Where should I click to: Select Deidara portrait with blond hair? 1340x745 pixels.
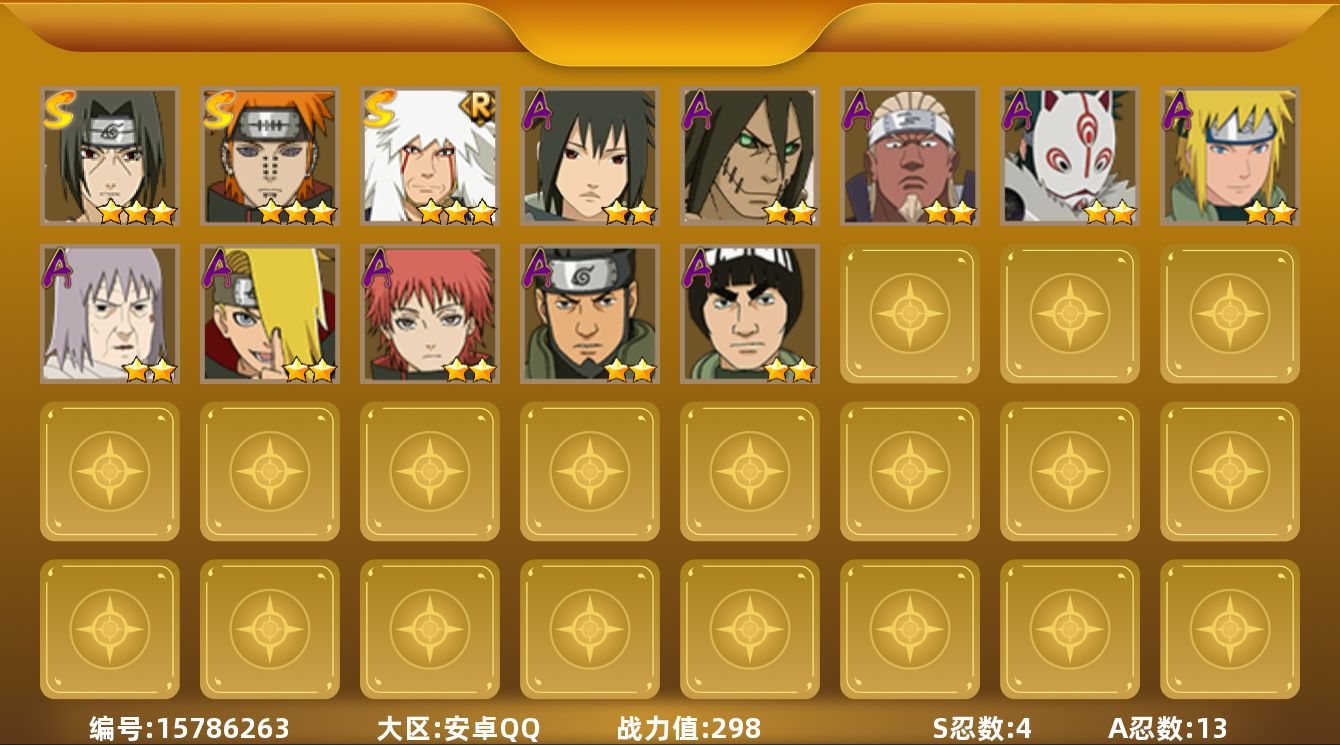coord(270,314)
